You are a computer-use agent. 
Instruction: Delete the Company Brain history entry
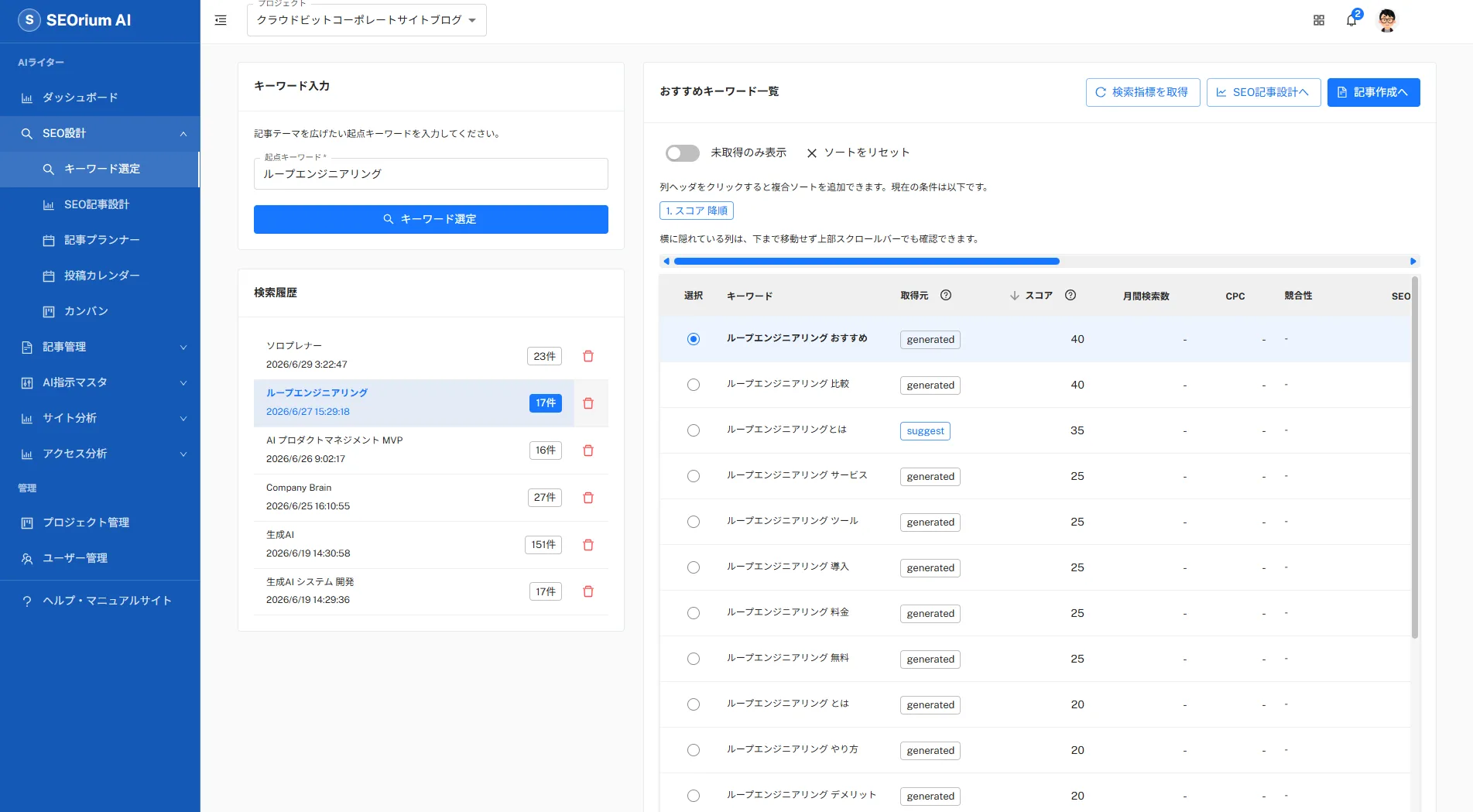pos(588,498)
